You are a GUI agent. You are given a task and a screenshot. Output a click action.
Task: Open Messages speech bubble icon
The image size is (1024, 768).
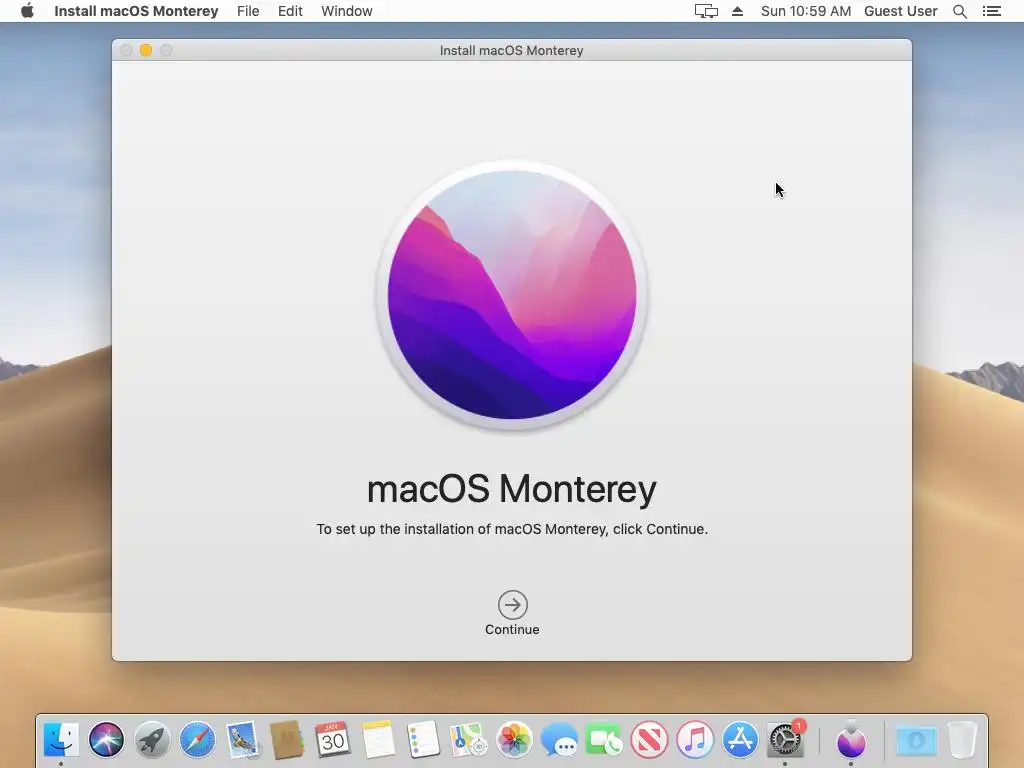coord(559,740)
